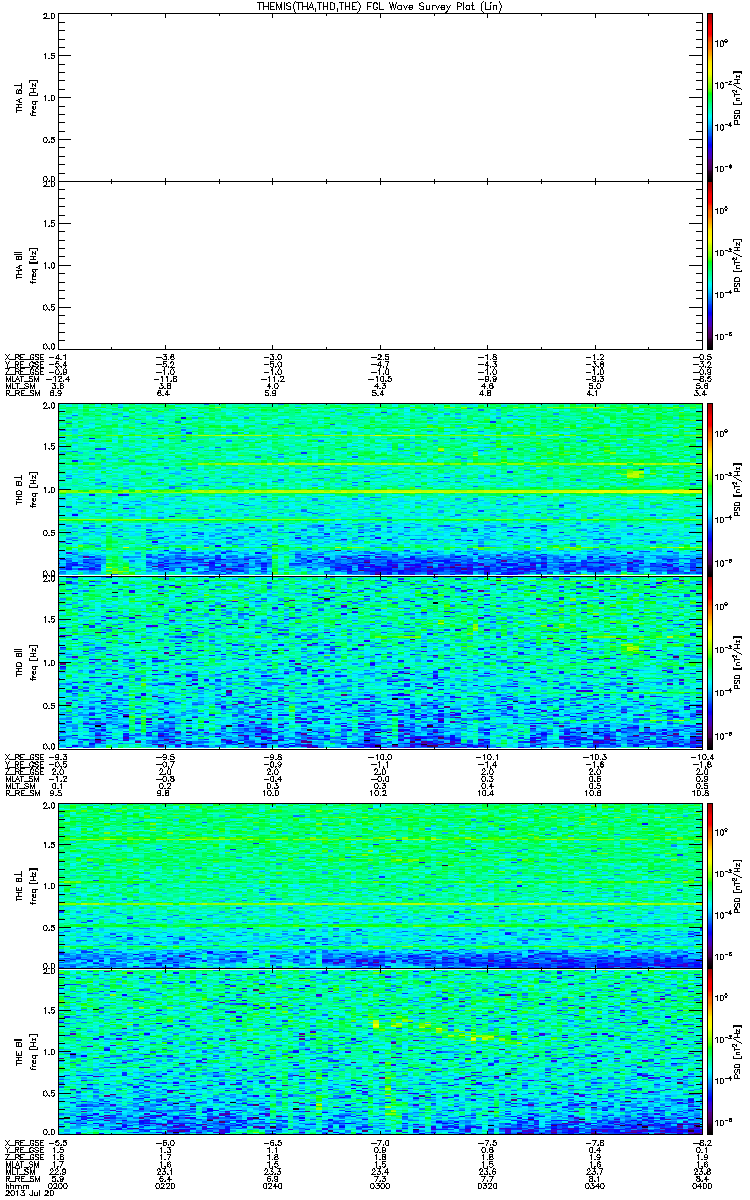Click the '0220' time tick label
The image size is (750, 1200).
[166, 1184]
